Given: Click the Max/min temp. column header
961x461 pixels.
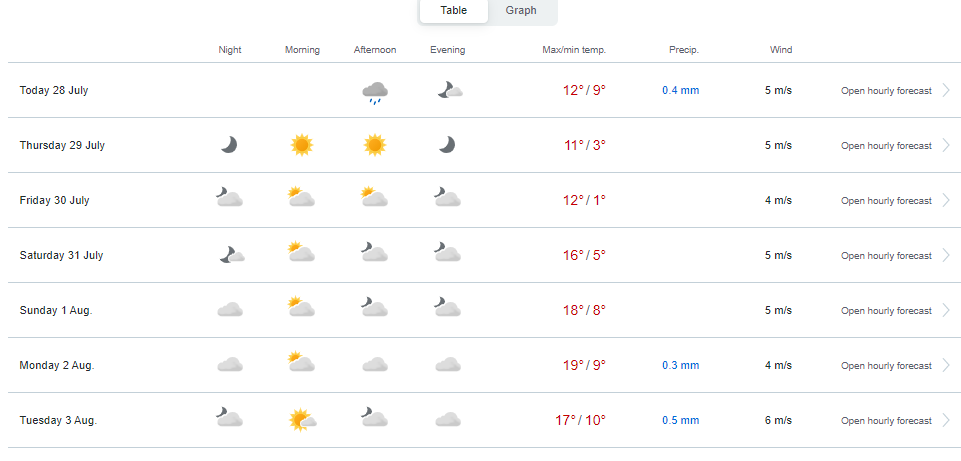Looking at the screenshot, I should click(x=574, y=50).
